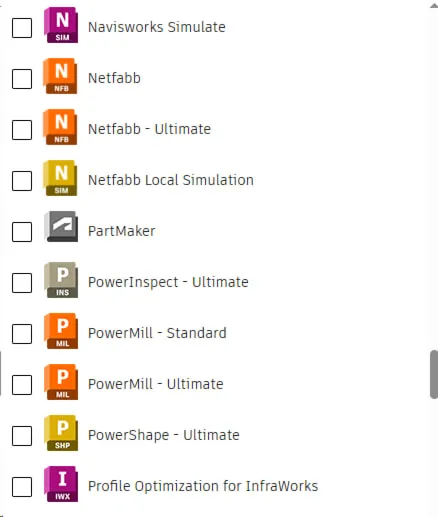Image resolution: width=438 pixels, height=517 pixels.
Task: Check Profile Optimization for InfraWorks box
Action: pyautogui.click(x=22, y=487)
